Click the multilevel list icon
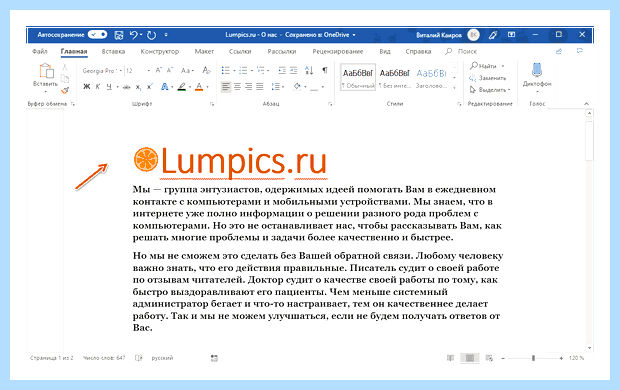The width and height of the screenshot is (620, 390). click(x=261, y=71)
